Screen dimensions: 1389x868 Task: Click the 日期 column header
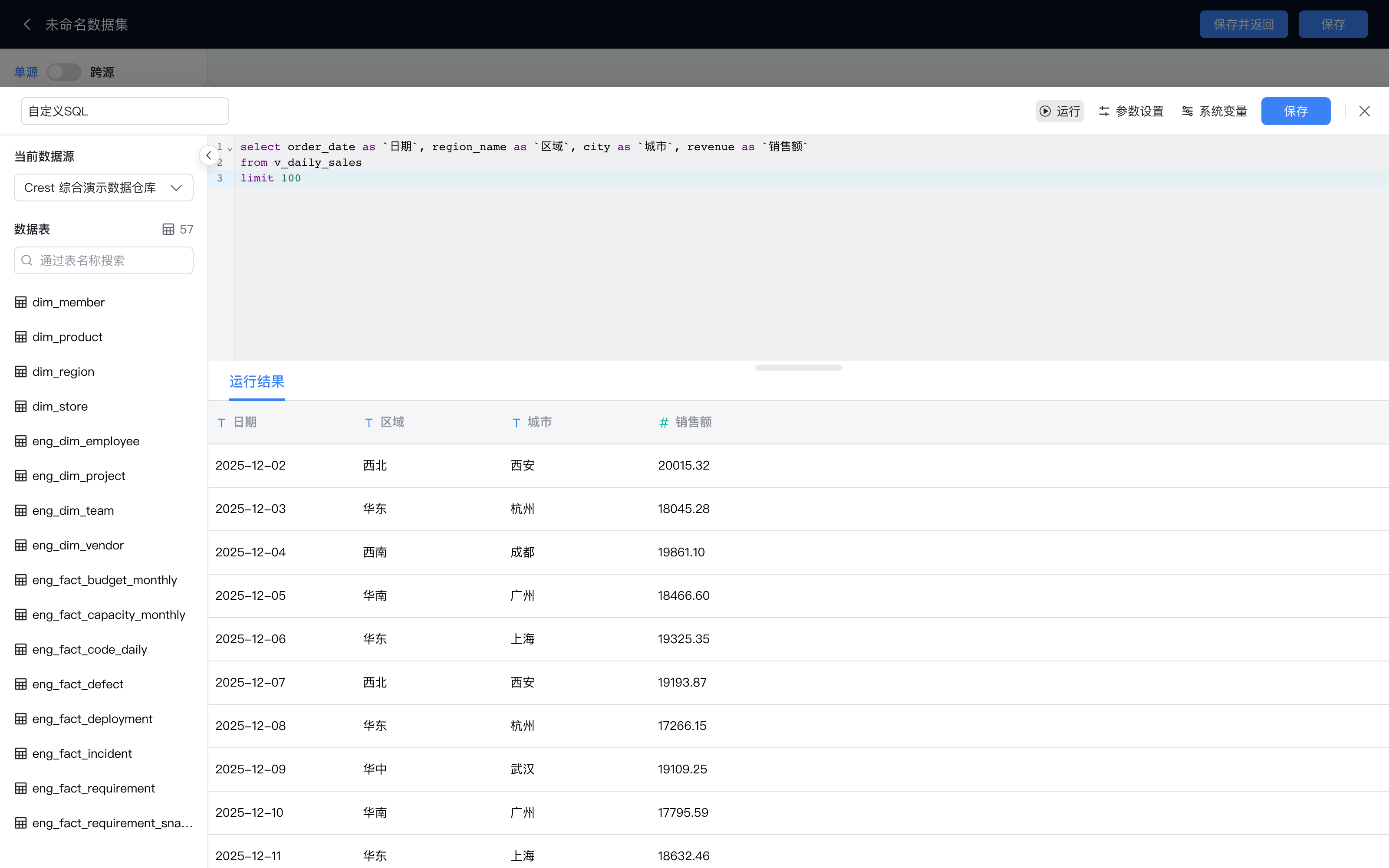(245, 423)
